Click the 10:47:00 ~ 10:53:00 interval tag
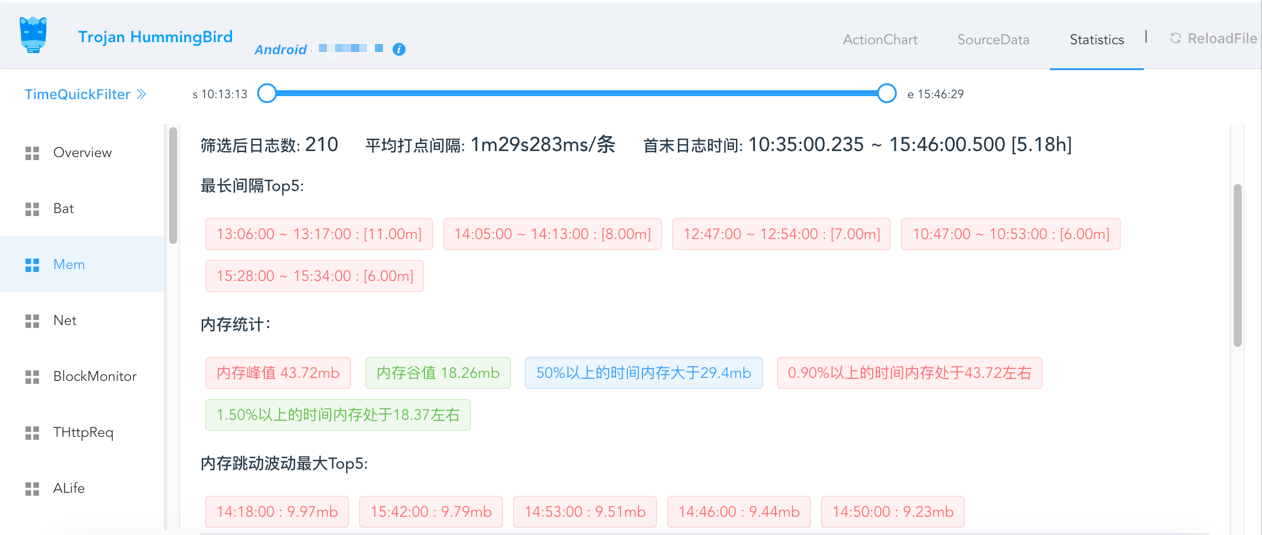Screen dimensions: 1262x535 click(1010, 234)
